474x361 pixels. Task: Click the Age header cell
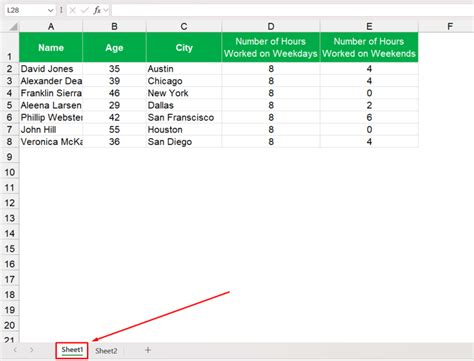pyautogui.click(x=114, y=47)
